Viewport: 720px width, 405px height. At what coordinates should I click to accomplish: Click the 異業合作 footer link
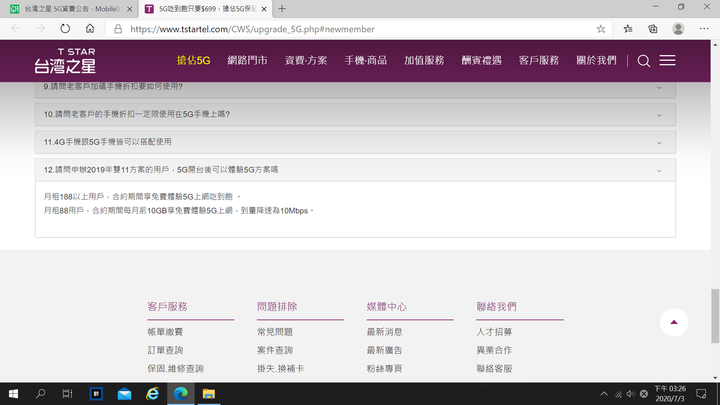coord(494,350)
